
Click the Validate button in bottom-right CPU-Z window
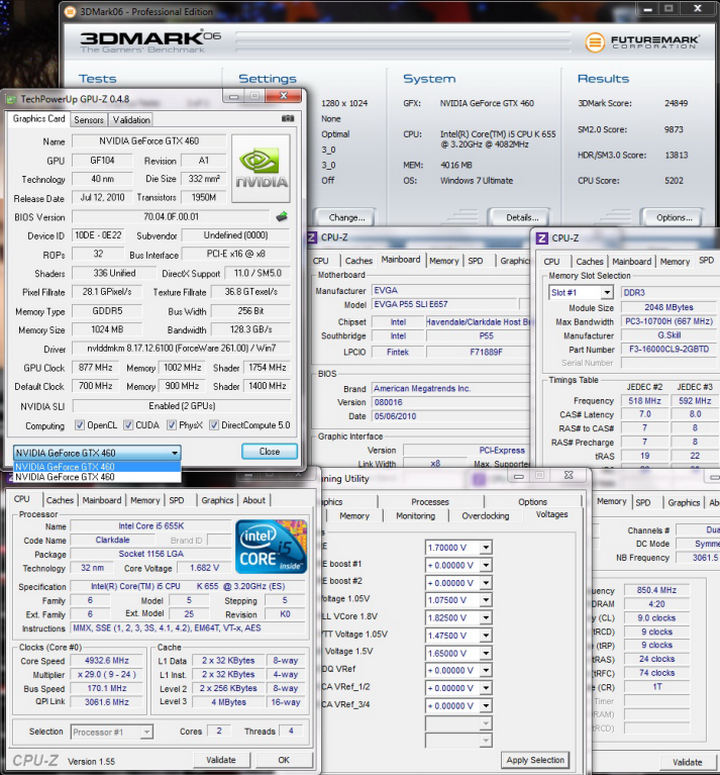(x=687, y=762)
